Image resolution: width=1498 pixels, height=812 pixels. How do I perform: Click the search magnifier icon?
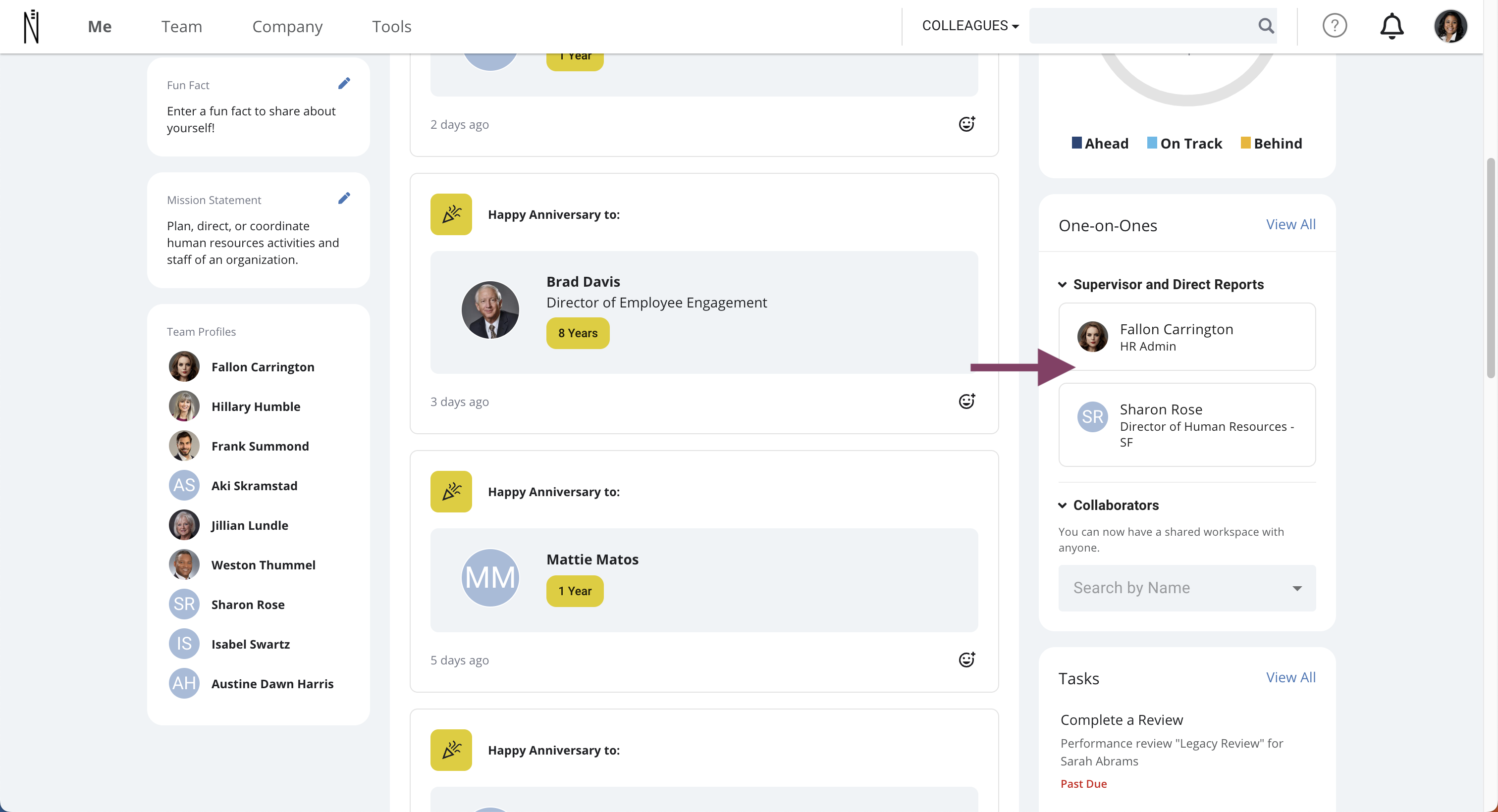click(x=1265, y=26)
